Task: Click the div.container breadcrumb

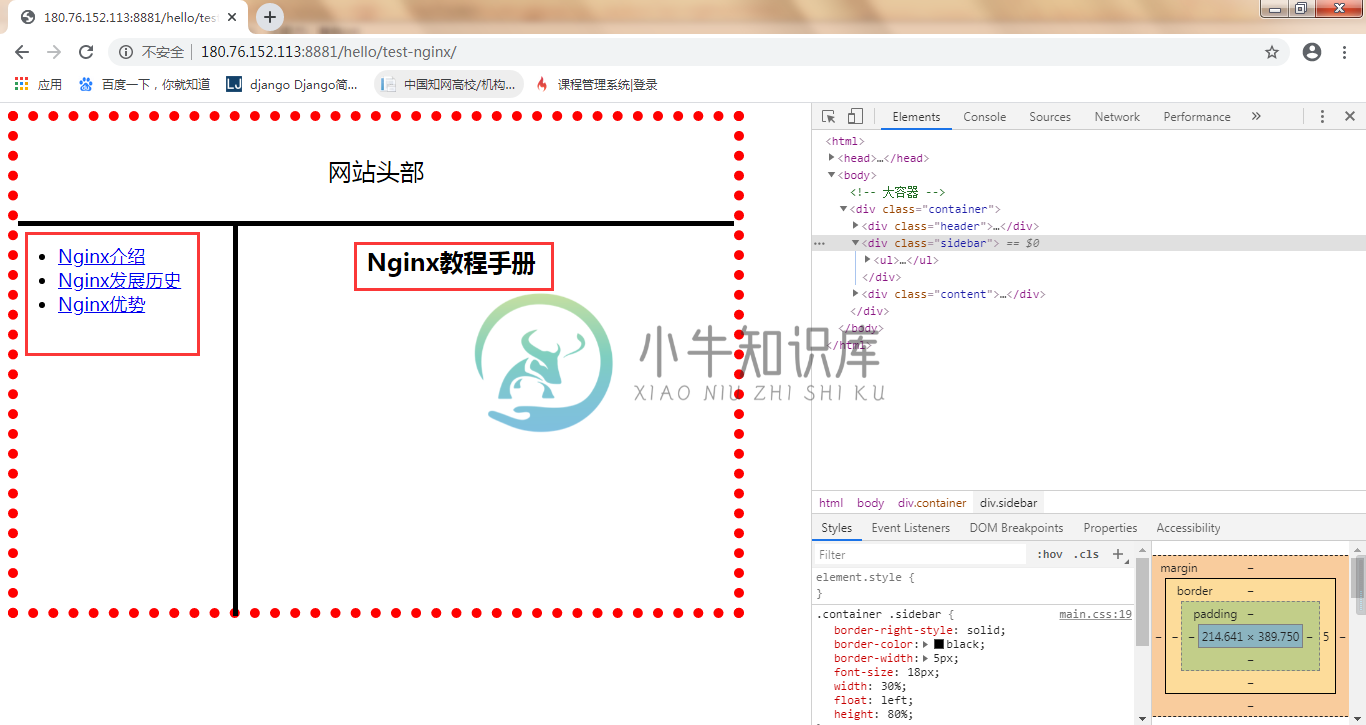Action: pos(932,503)
